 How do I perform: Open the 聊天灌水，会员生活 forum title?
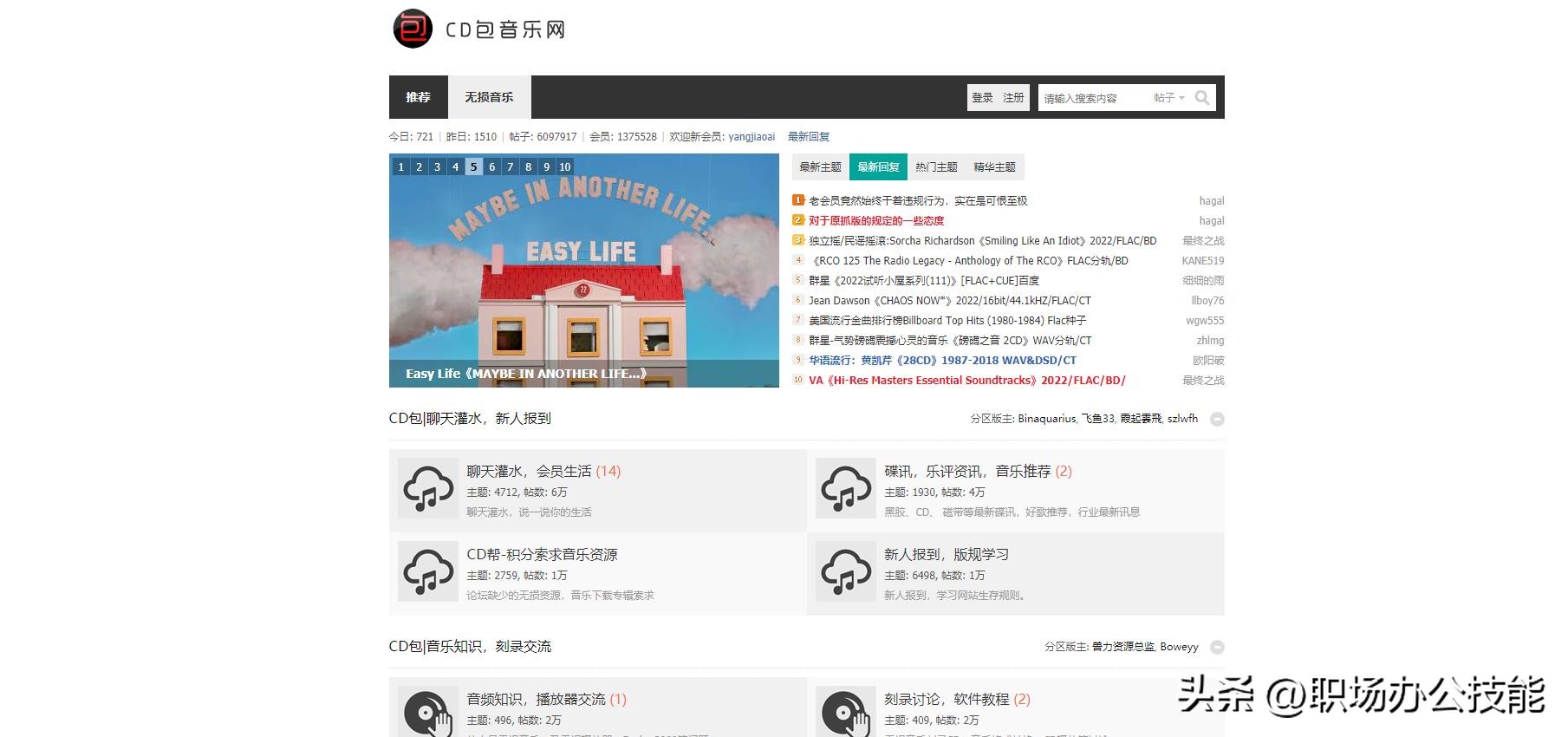pyautogui.click(x=529, y=472)
